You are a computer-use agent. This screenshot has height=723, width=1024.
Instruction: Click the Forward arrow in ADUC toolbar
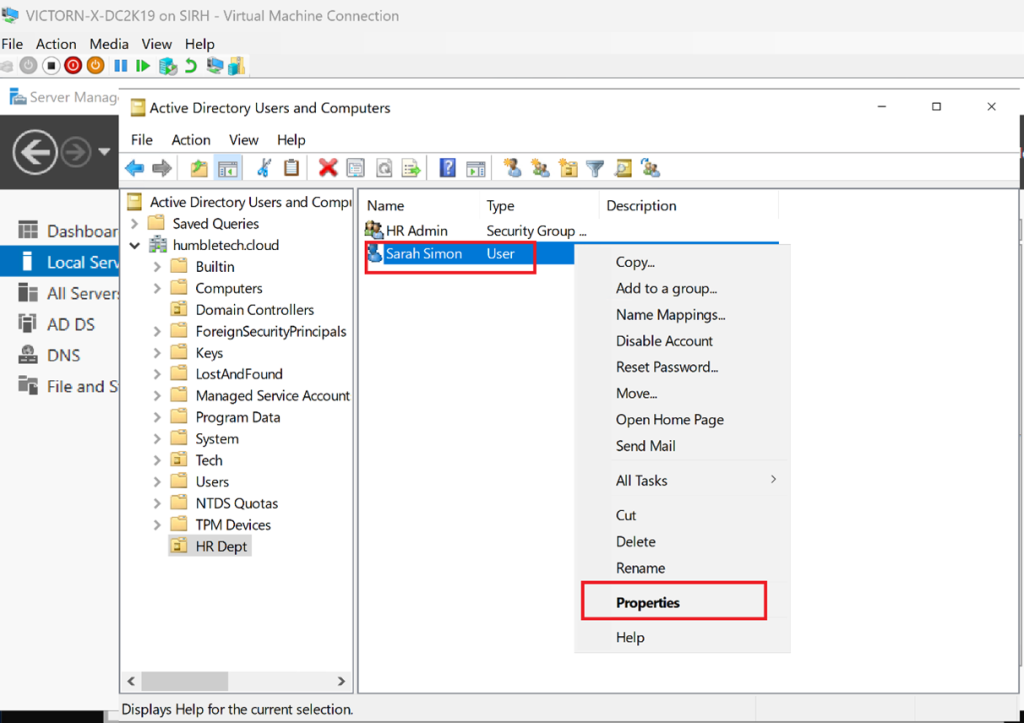161,169
